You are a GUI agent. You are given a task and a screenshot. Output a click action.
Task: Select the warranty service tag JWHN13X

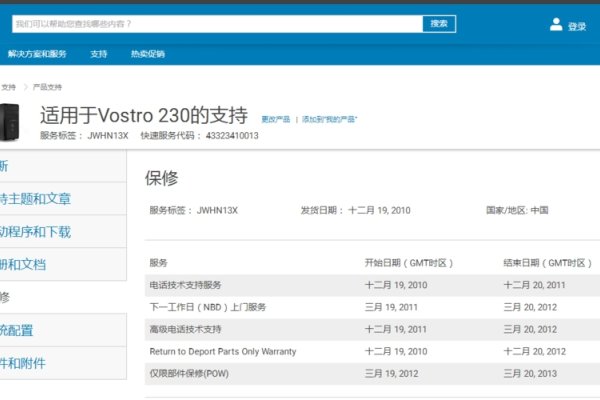pyautogui.click(x=217, y=211)
